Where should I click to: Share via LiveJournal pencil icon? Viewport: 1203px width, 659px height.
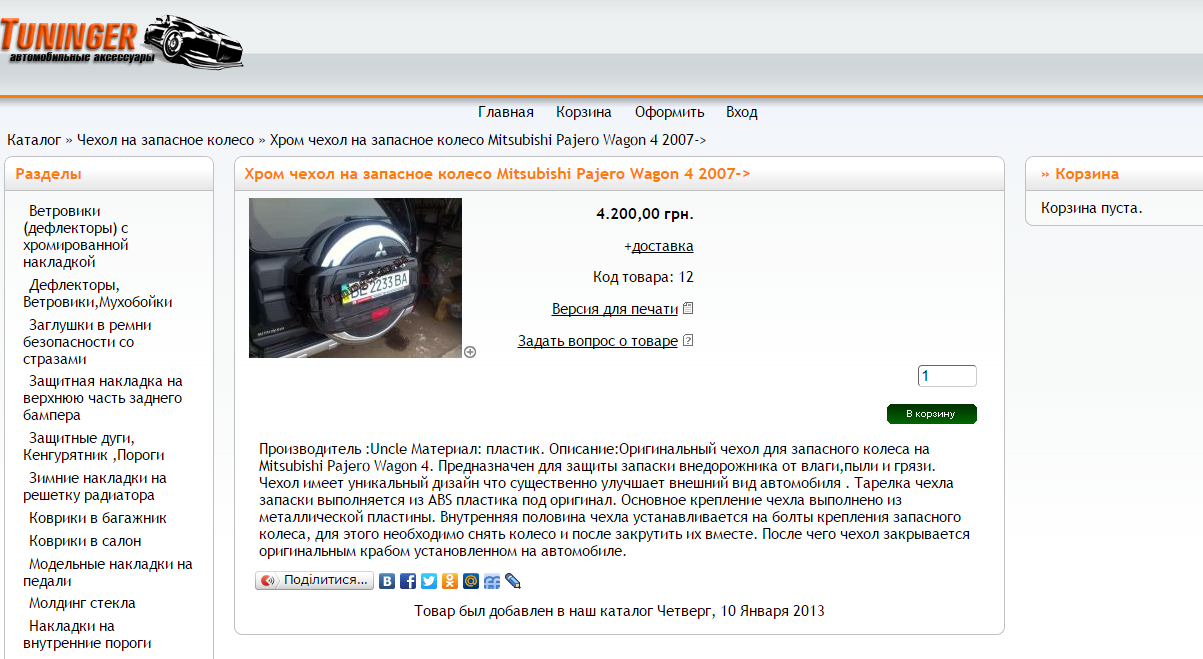tap(513, 581)
